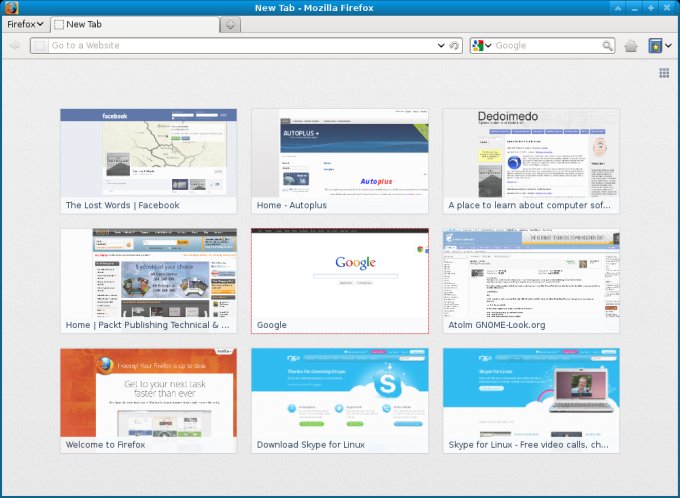This screenshot has width=680, height=498.
Task: Run search with the magnifier icon
Action: pyautogui.click(x=607, y=46)
